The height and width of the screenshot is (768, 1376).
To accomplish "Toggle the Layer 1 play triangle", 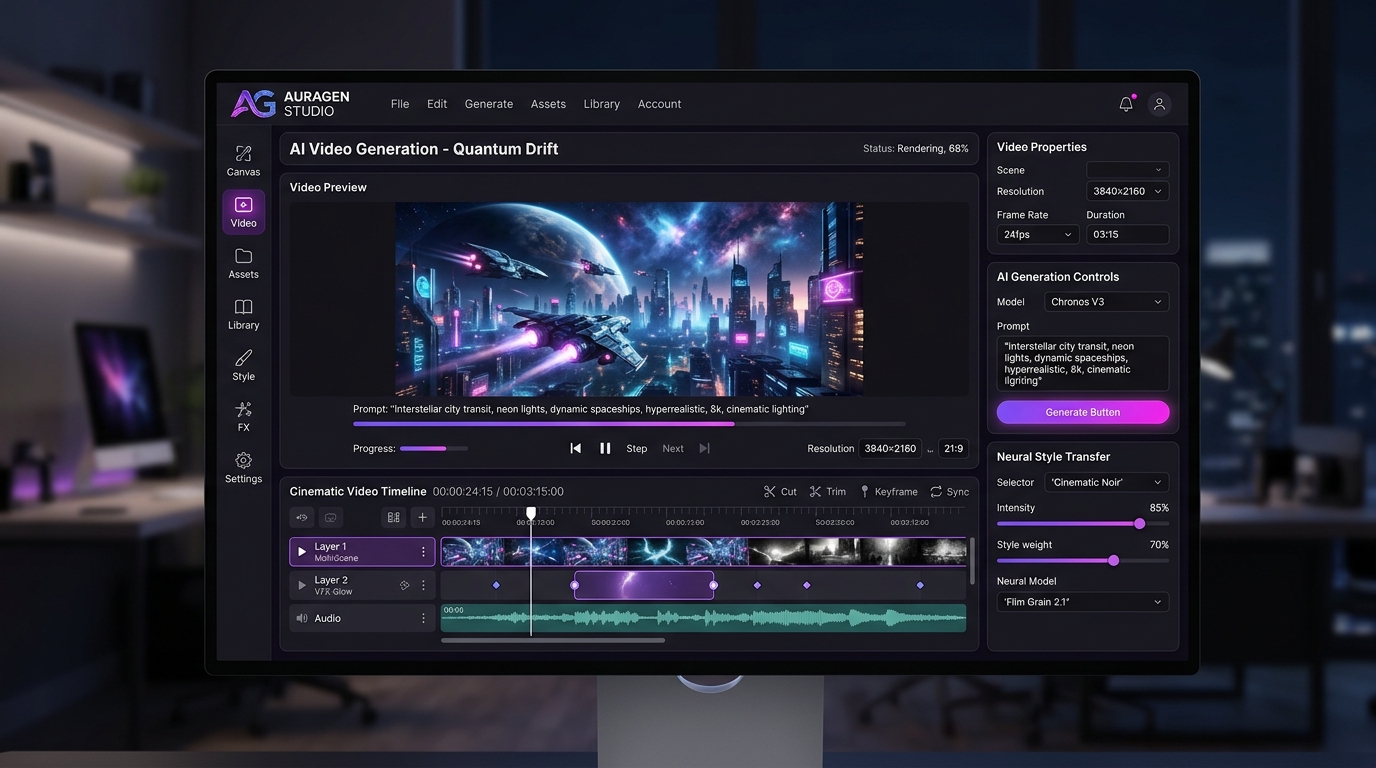I will [302, 552].
